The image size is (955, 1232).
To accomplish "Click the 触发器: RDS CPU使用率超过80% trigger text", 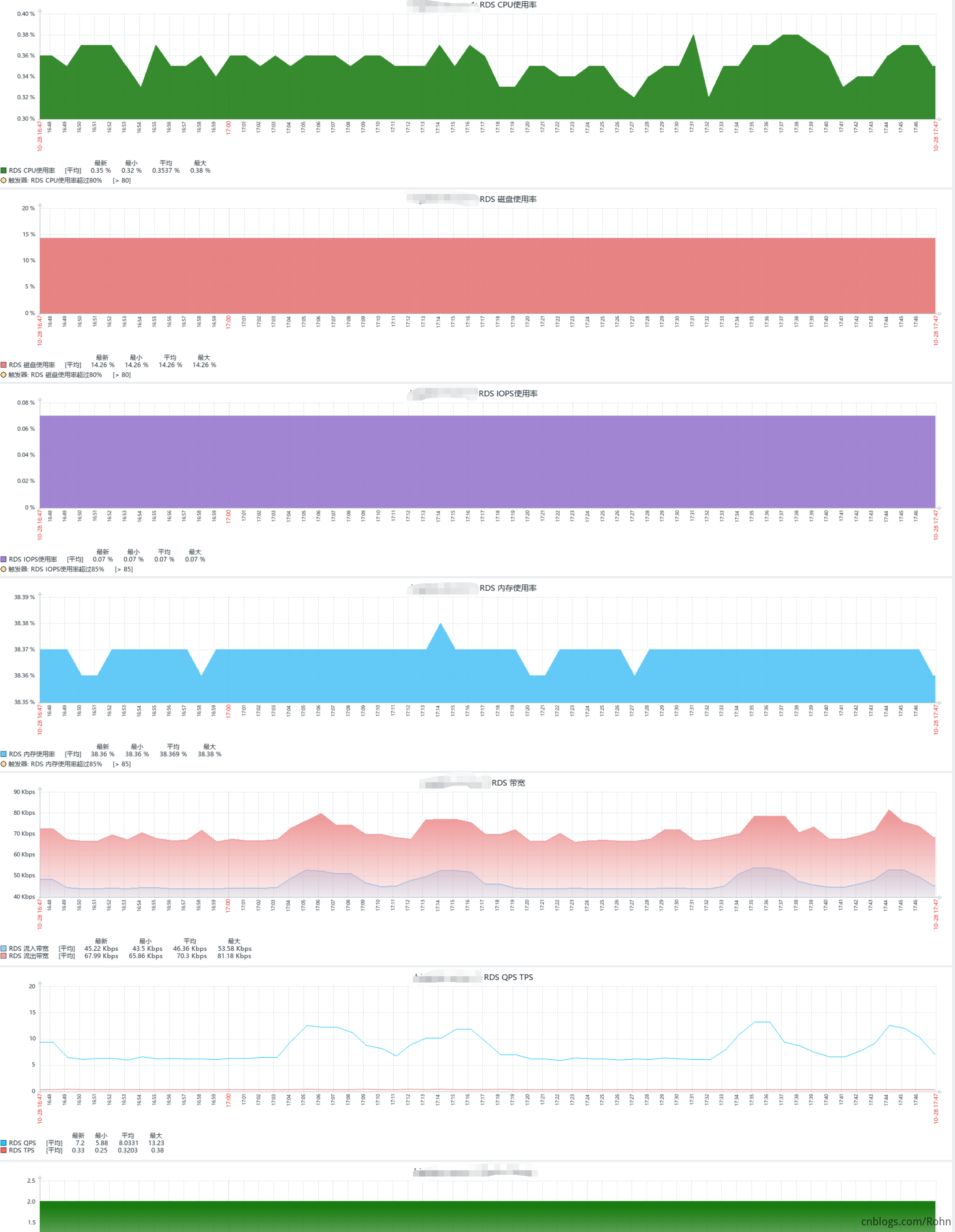I will 55,181.
